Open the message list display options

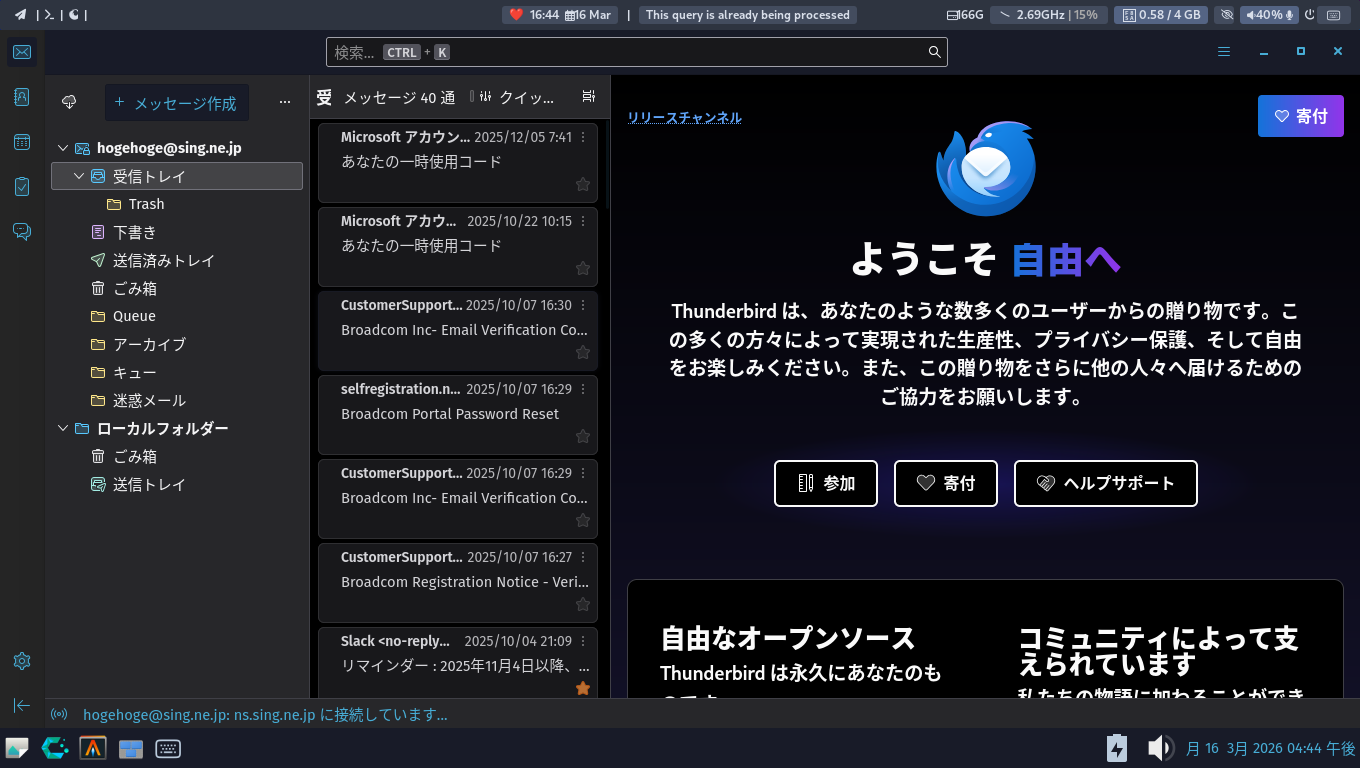(589, 97)
